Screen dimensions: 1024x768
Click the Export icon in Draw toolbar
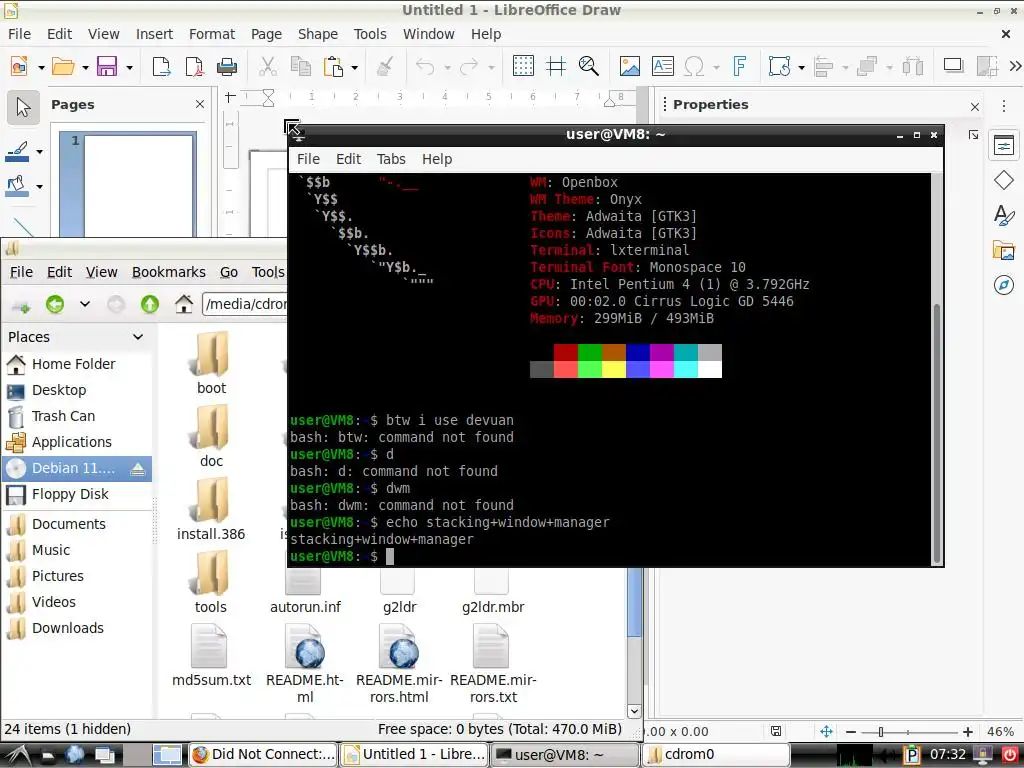[x=161, y=66]
